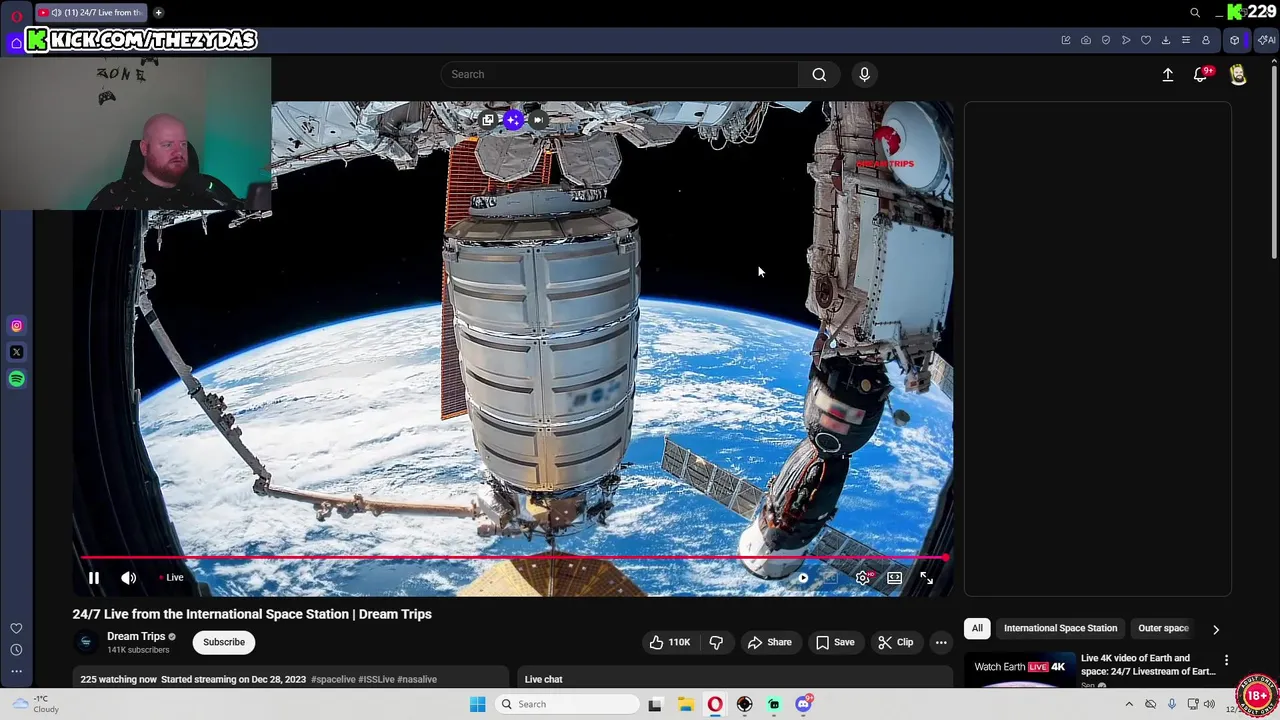Select the All filter chip
This screenshot has height=720, width=1280.
[x=977, y=628]
